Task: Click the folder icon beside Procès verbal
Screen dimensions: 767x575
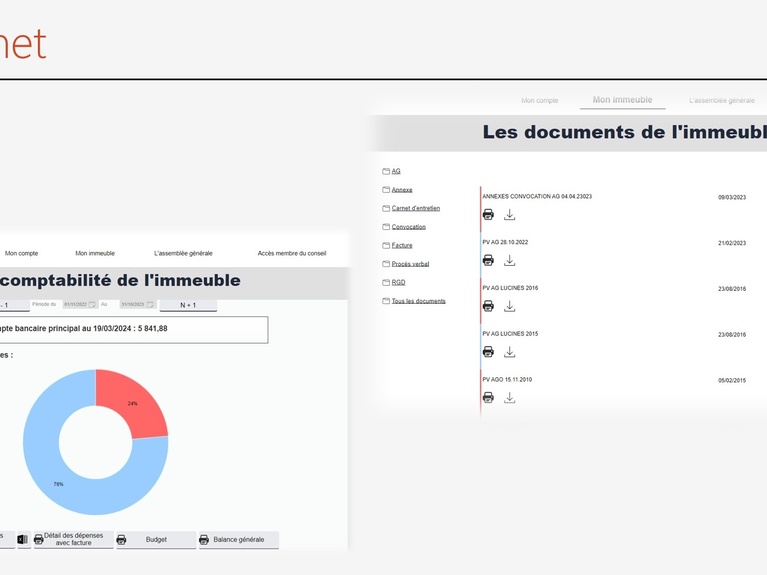Action: 386,264
